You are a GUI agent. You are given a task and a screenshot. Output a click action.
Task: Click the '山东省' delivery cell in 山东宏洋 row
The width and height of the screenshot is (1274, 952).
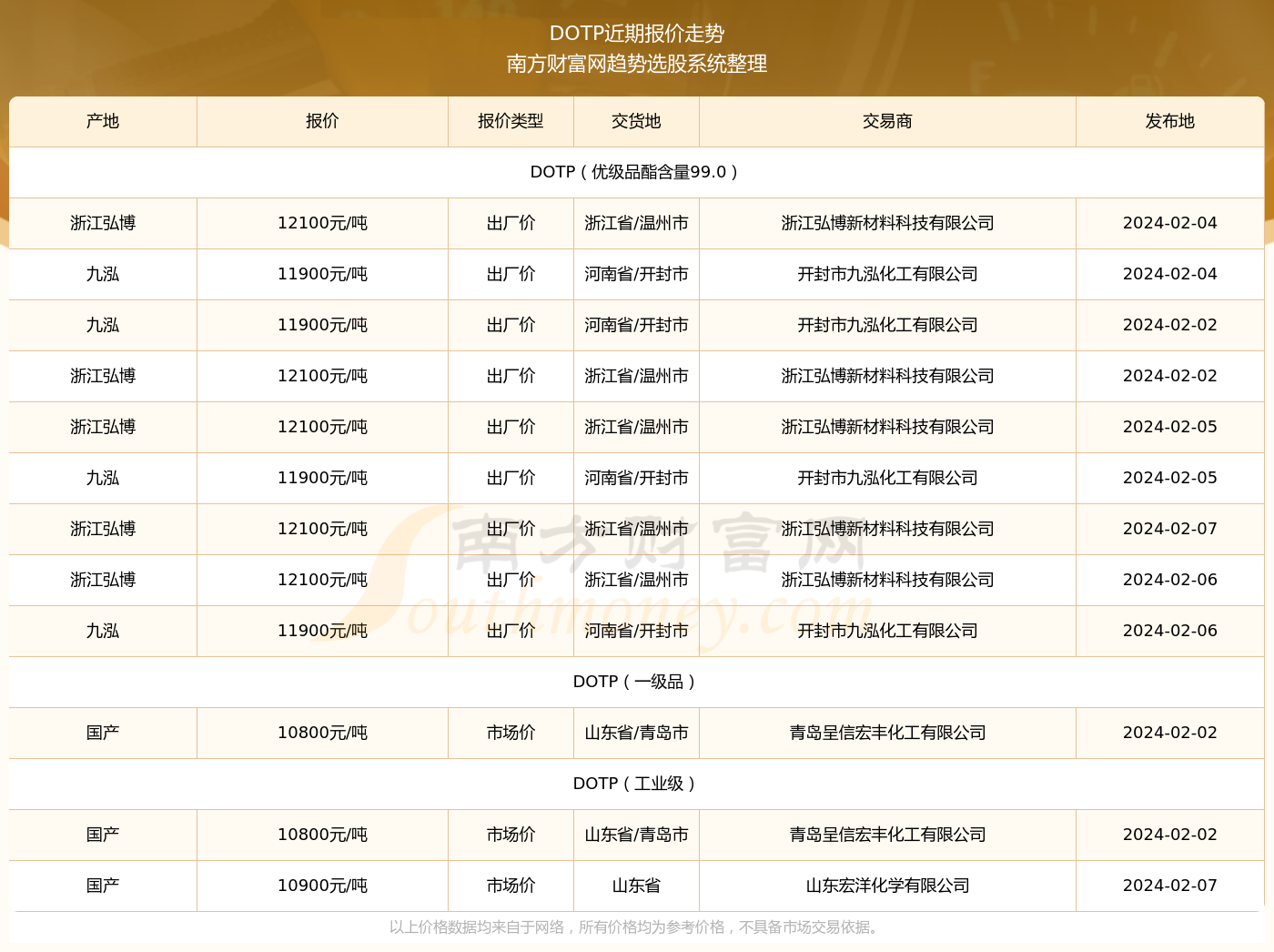636,886
